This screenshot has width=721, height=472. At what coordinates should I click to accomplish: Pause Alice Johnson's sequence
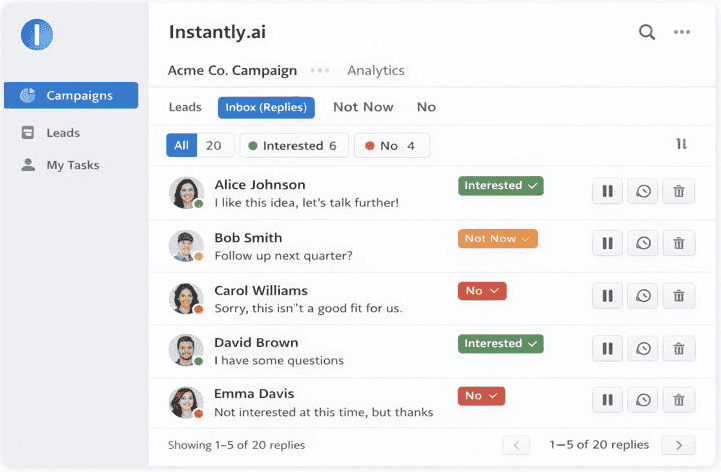(607, 191)
